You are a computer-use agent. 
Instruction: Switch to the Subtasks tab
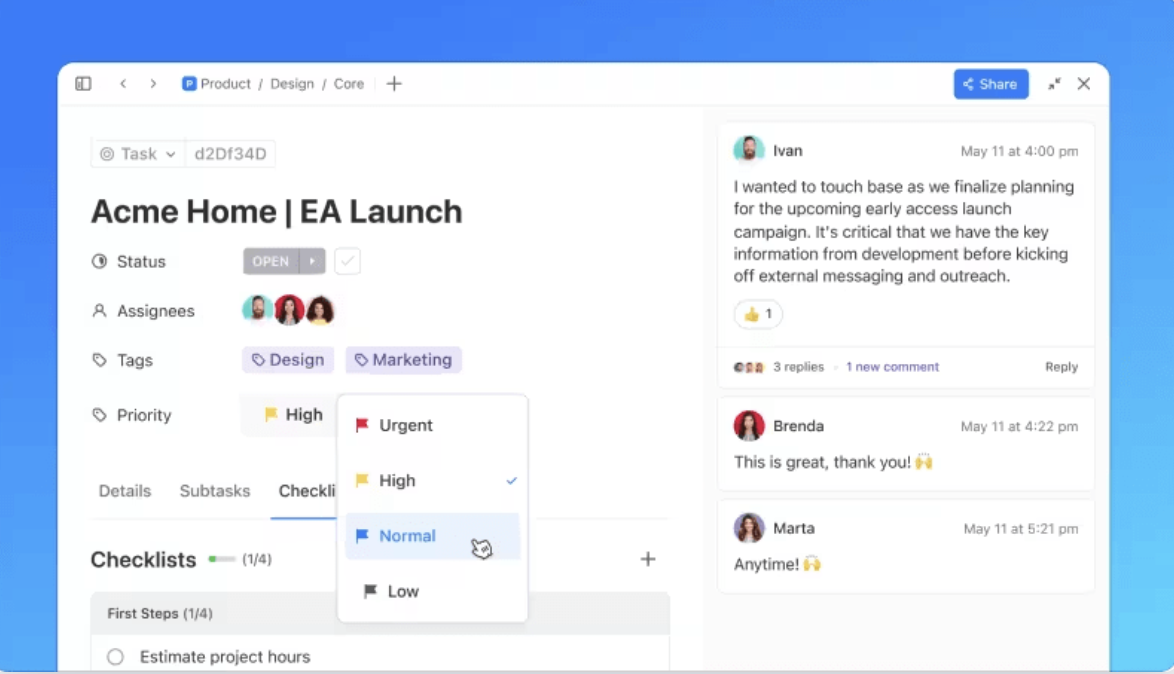point(215,491)
